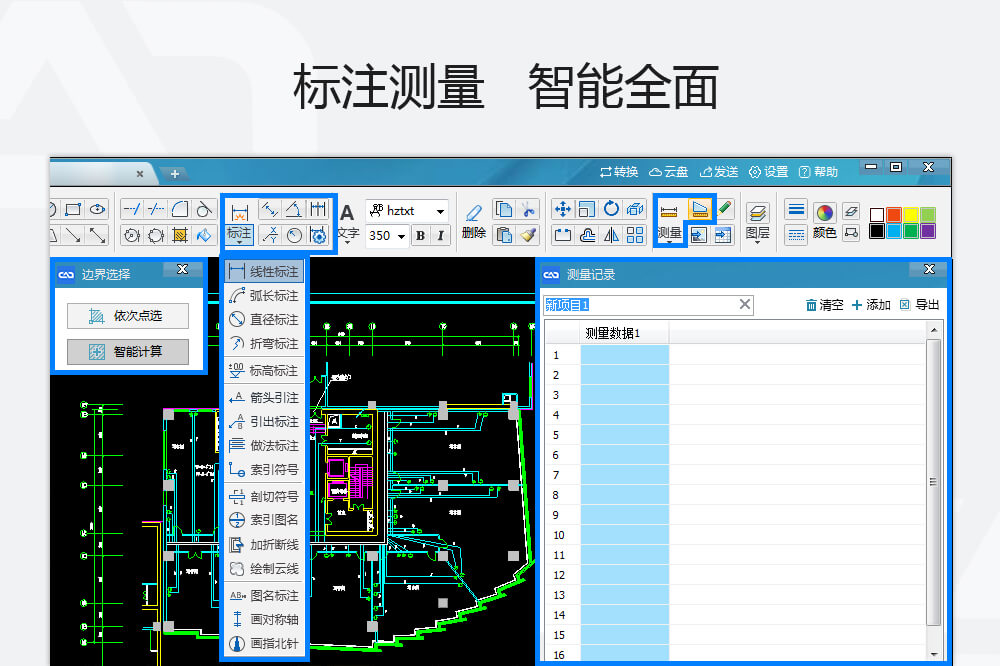The width and height of the screenshot is (1000, 666).
Task: Clear the 新项目1 field with X
Action: (x=744, y=304)
